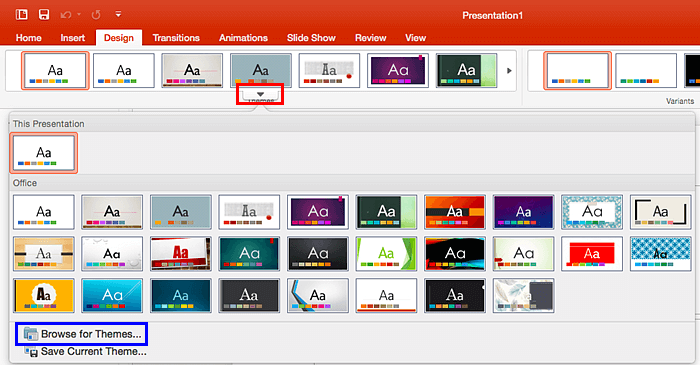700x365 pixels.
Task: Choose the white theme with green chevron
Action: (x=386, y=254)
